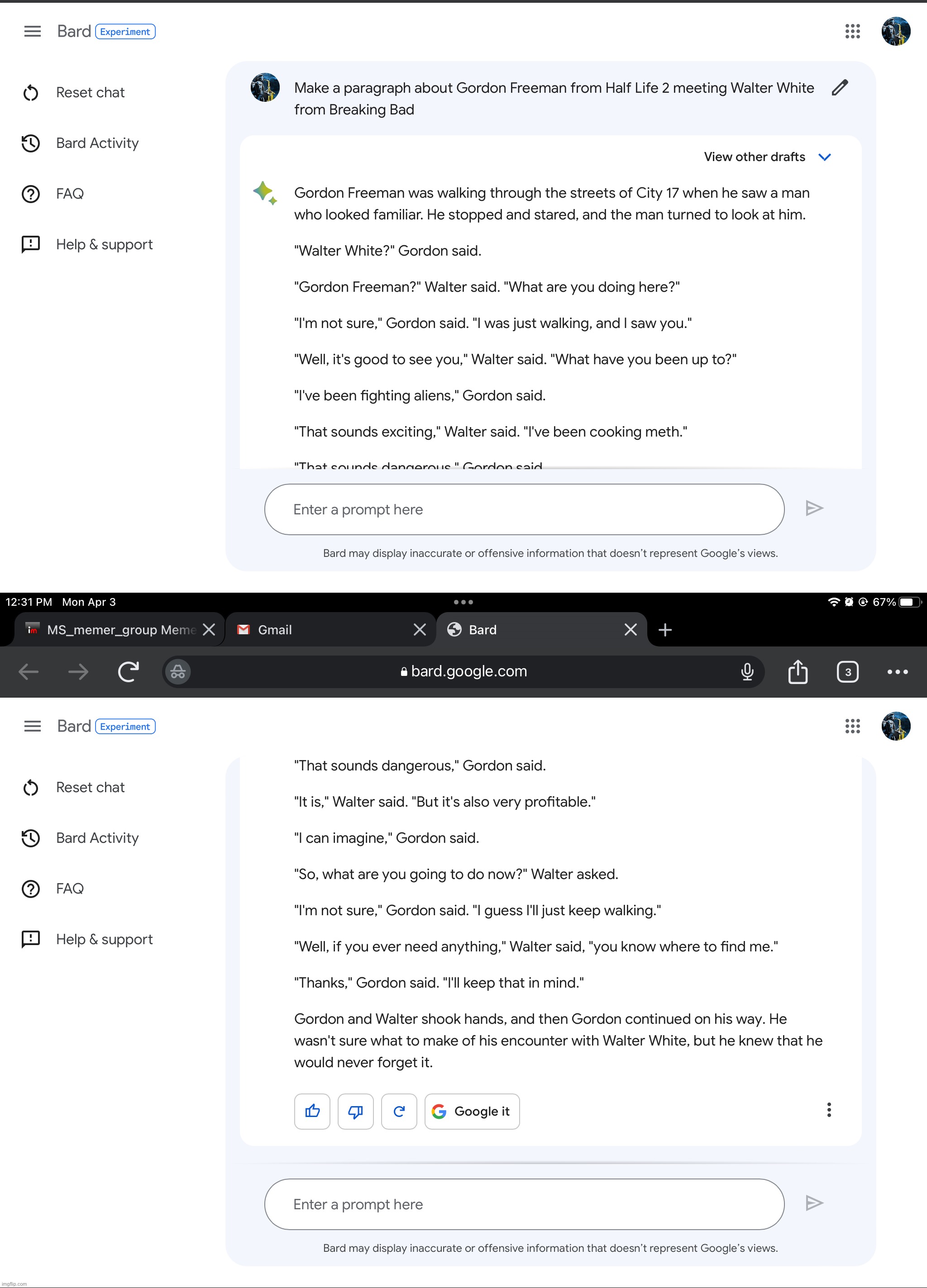Click Reset chat in the top sidebar
927x1288 pixels.
[x=90, y=93]
